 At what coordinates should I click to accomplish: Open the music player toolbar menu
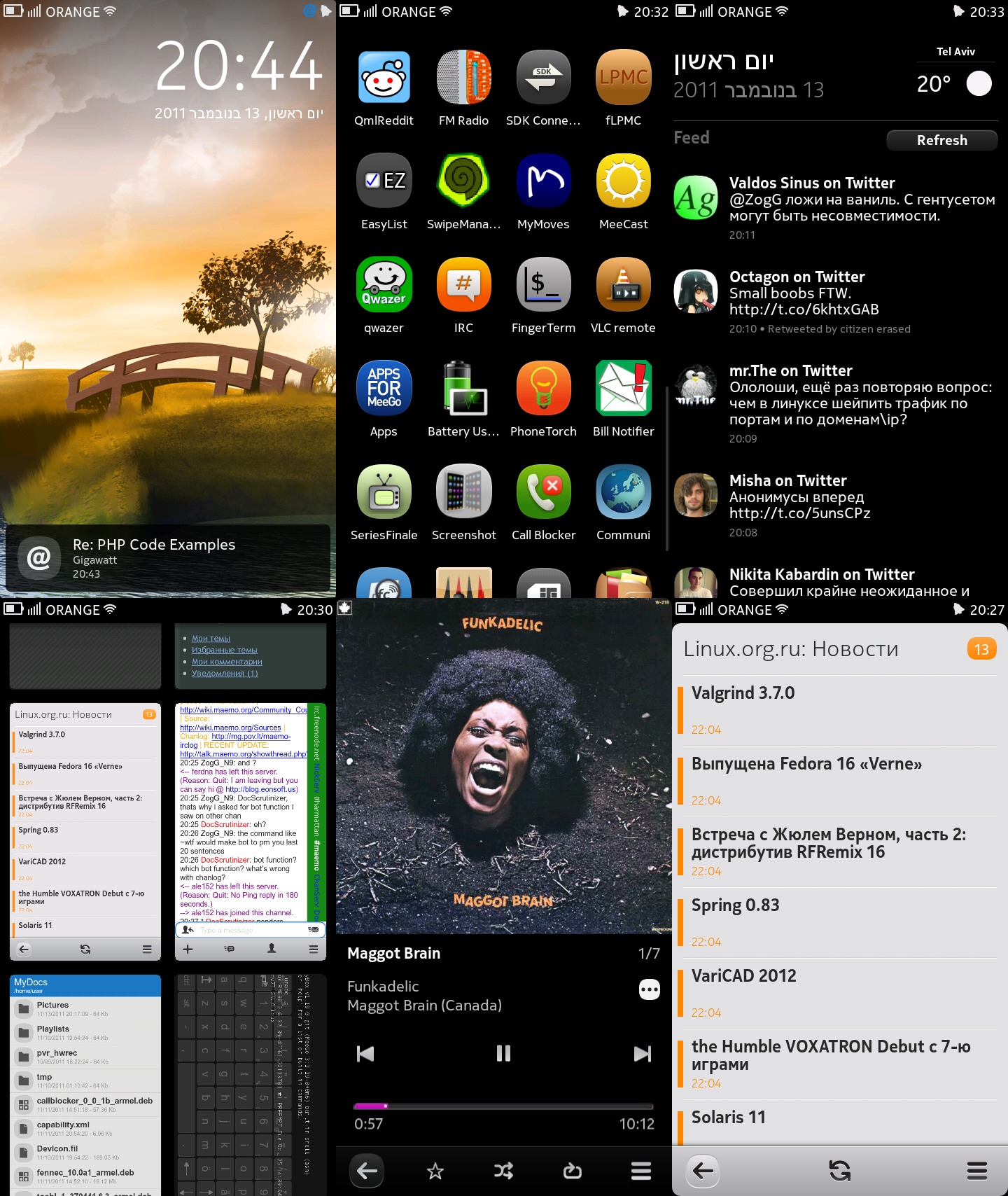point(640,1170)
